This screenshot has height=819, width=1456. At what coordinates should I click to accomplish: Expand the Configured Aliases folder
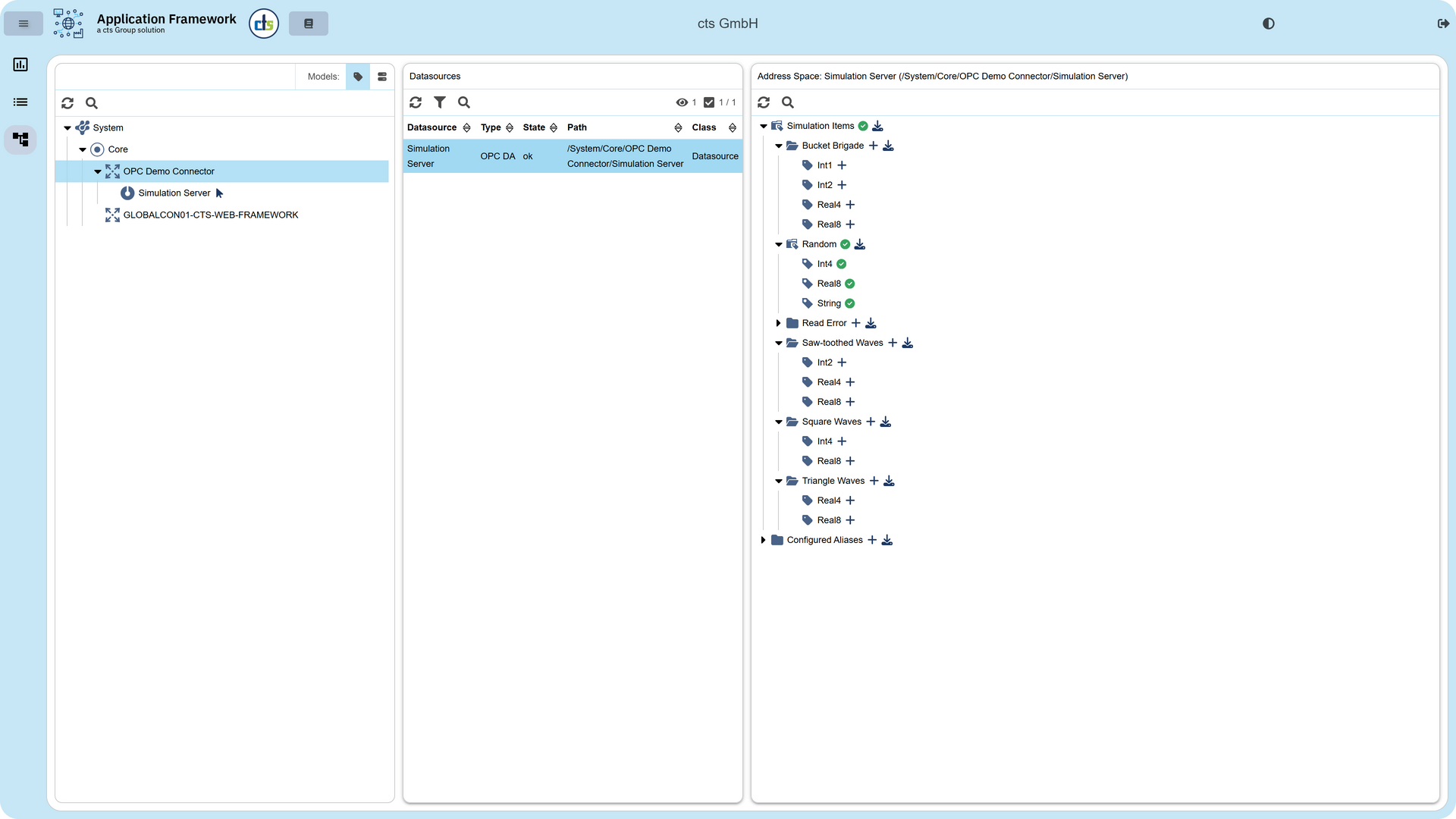(x=764, y=540)
